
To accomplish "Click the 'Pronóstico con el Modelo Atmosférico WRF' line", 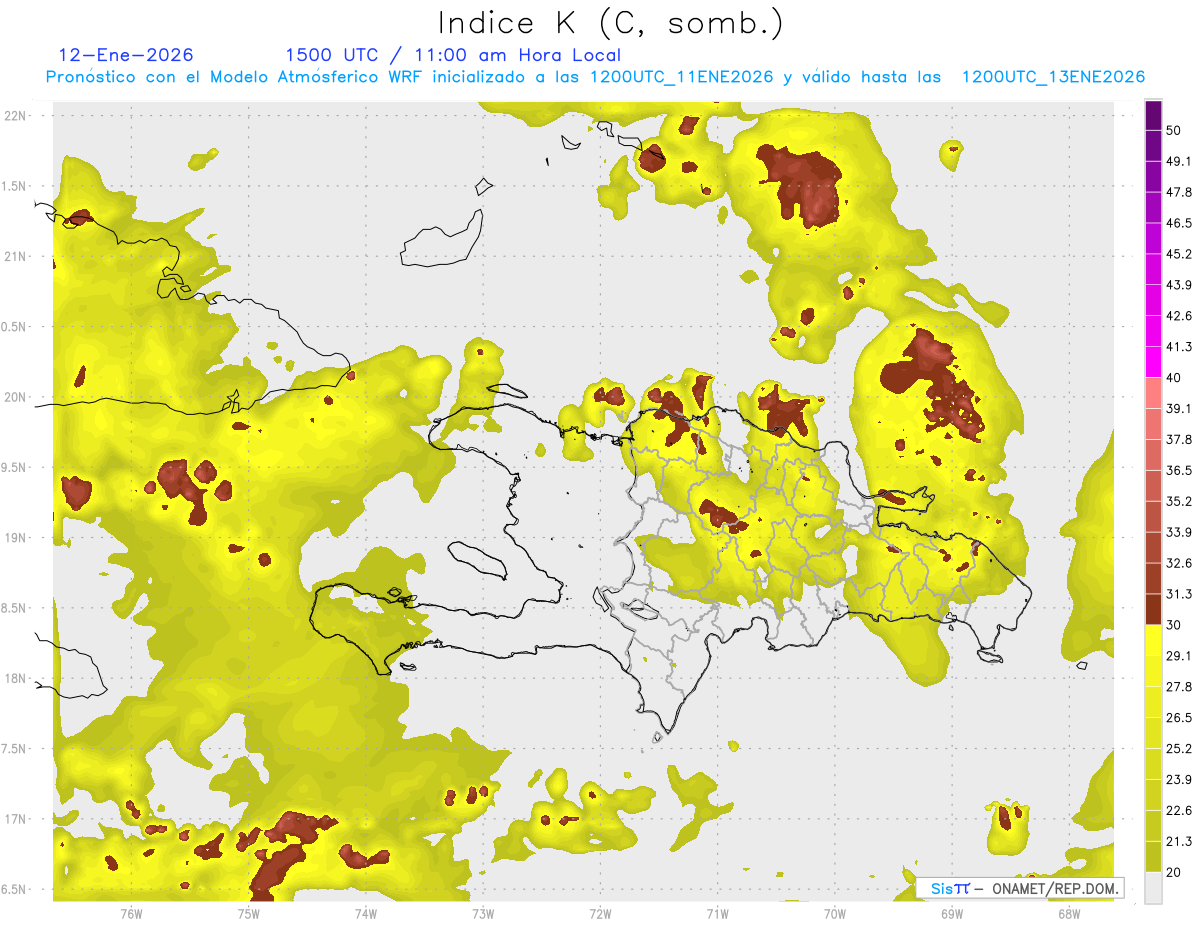I will tap(596, 77).
